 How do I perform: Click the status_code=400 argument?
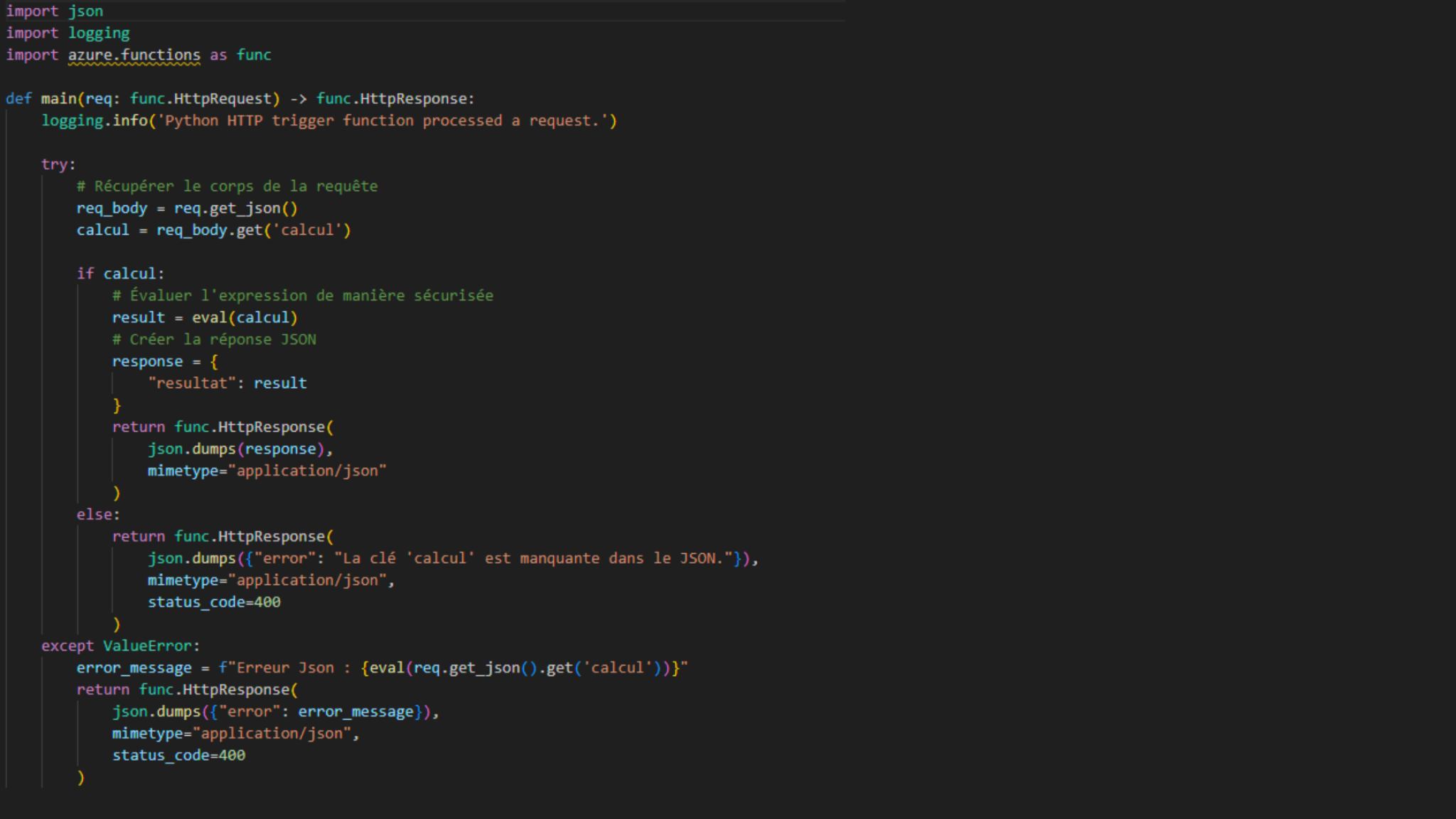(x=213, y=601)
